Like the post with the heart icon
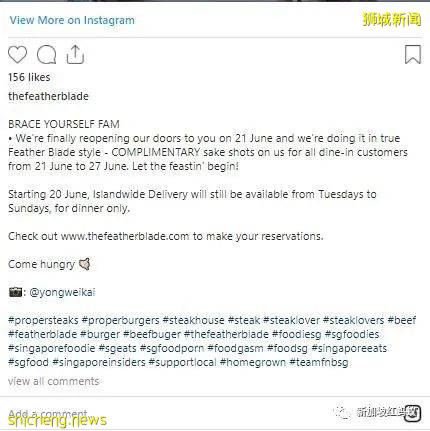The width and height of the screenshot is (430, 431). [x=17, y=55]
